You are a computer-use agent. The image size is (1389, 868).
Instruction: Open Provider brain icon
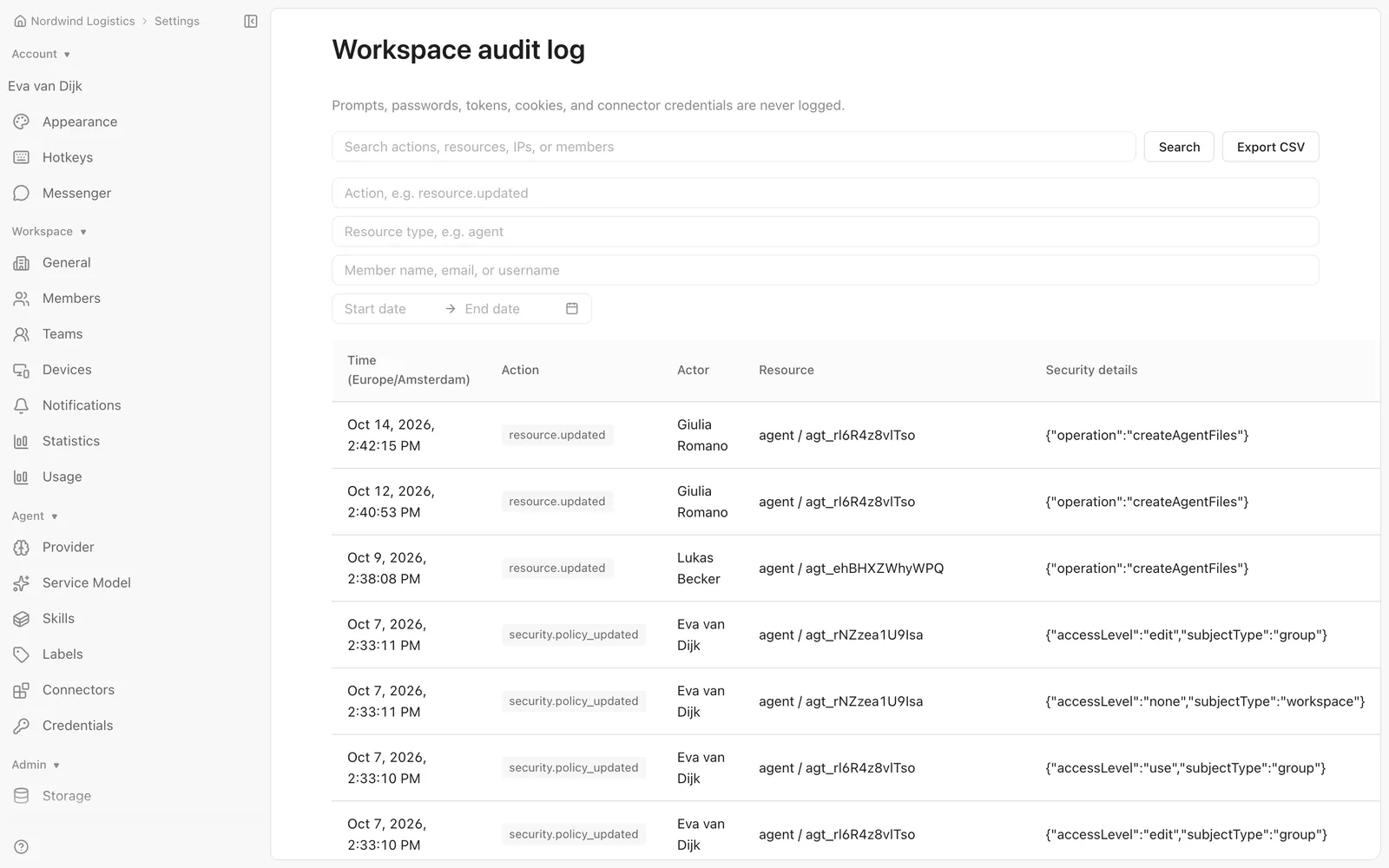tap(22, 547)
